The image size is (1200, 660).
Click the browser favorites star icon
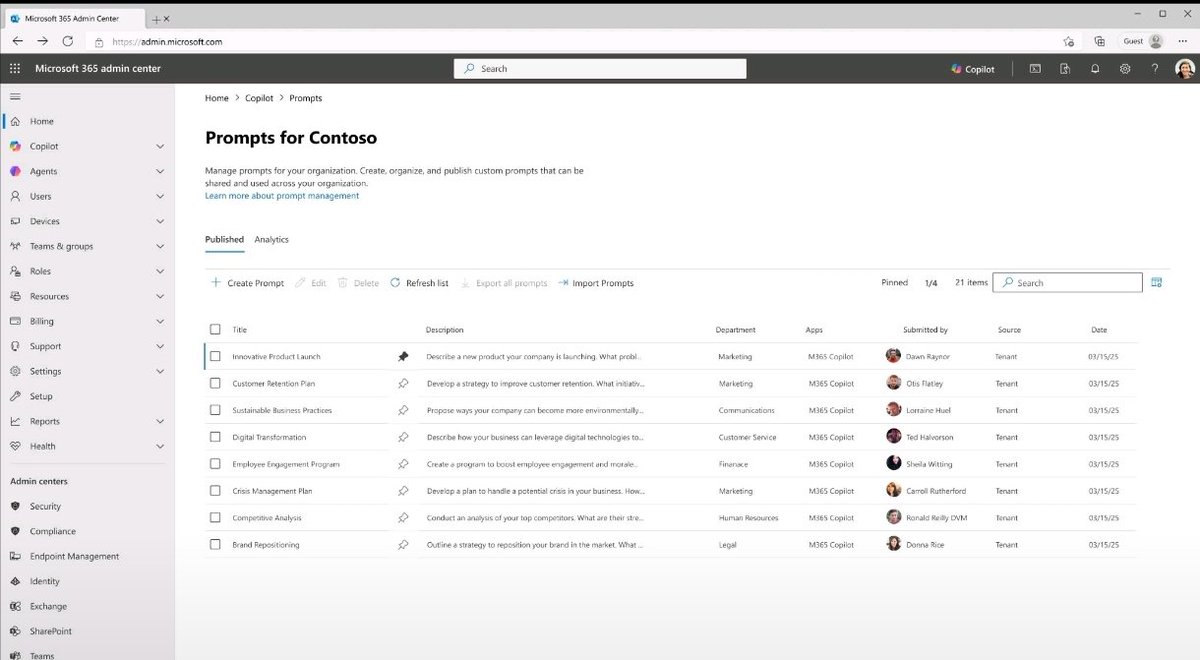pyautogui.click(x=1069, y=41)
